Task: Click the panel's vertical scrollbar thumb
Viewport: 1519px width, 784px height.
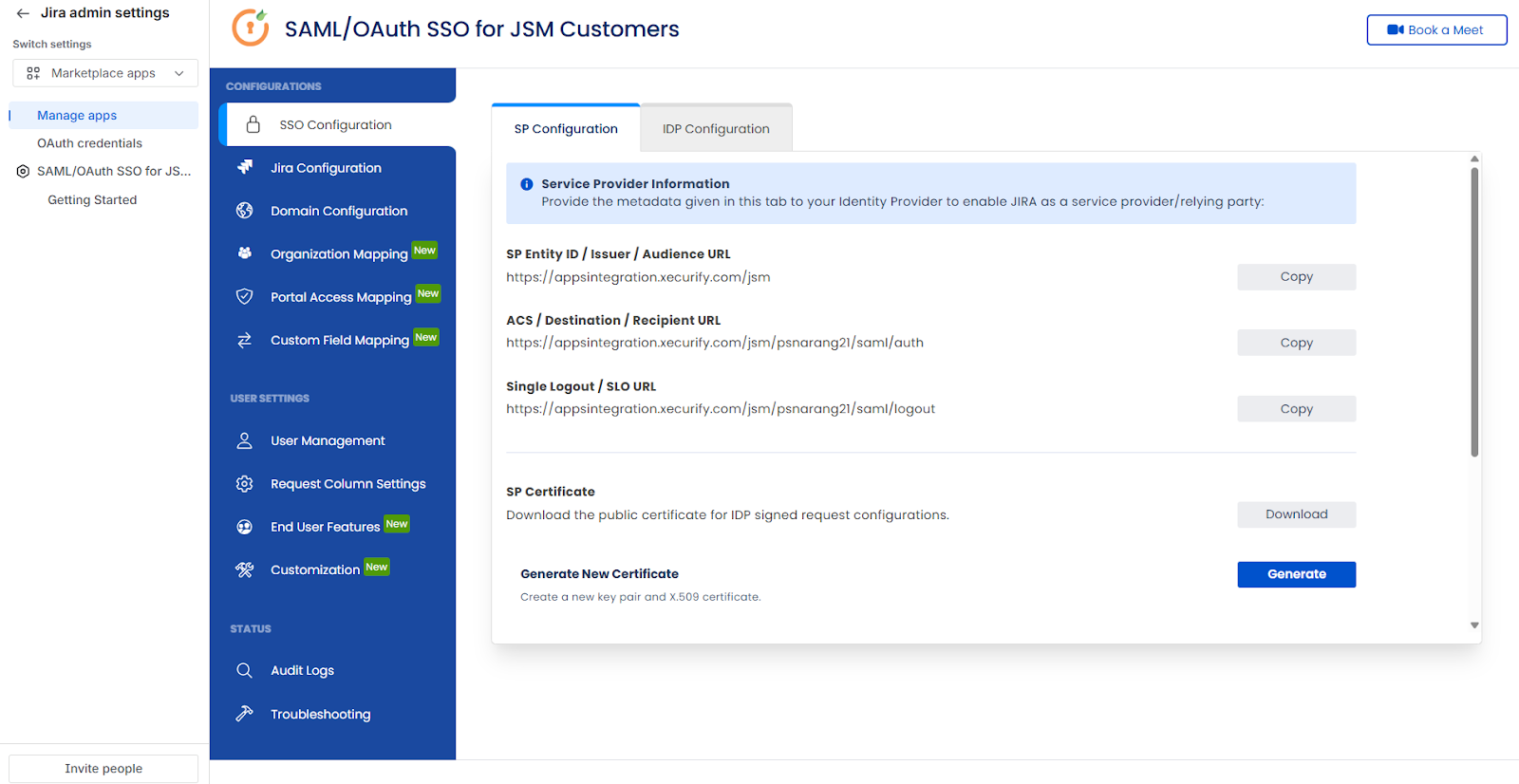Action: [1474, 311]
